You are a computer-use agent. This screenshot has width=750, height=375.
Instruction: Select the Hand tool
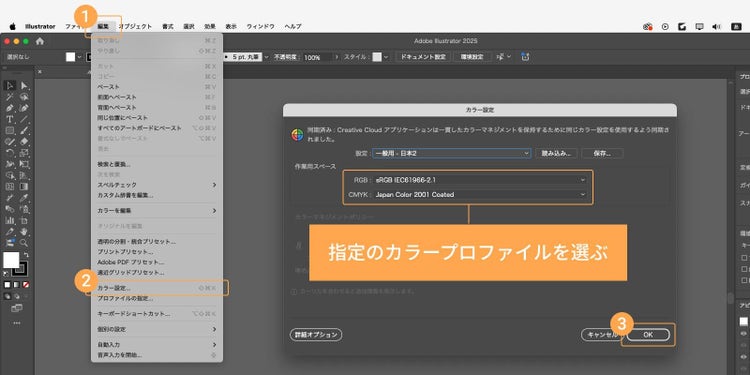[24, 231]
